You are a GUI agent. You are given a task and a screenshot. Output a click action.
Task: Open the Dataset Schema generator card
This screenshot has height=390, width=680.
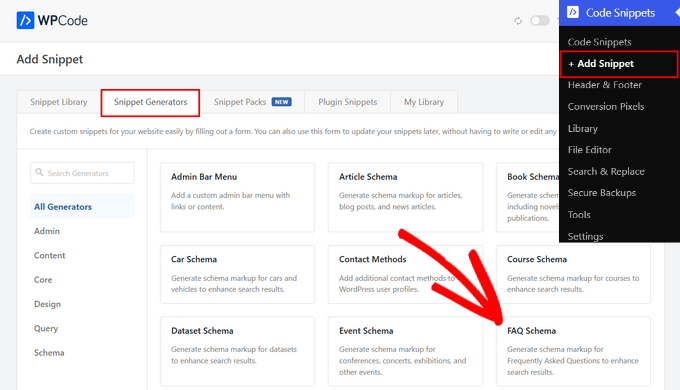click(x=237, y=351)
